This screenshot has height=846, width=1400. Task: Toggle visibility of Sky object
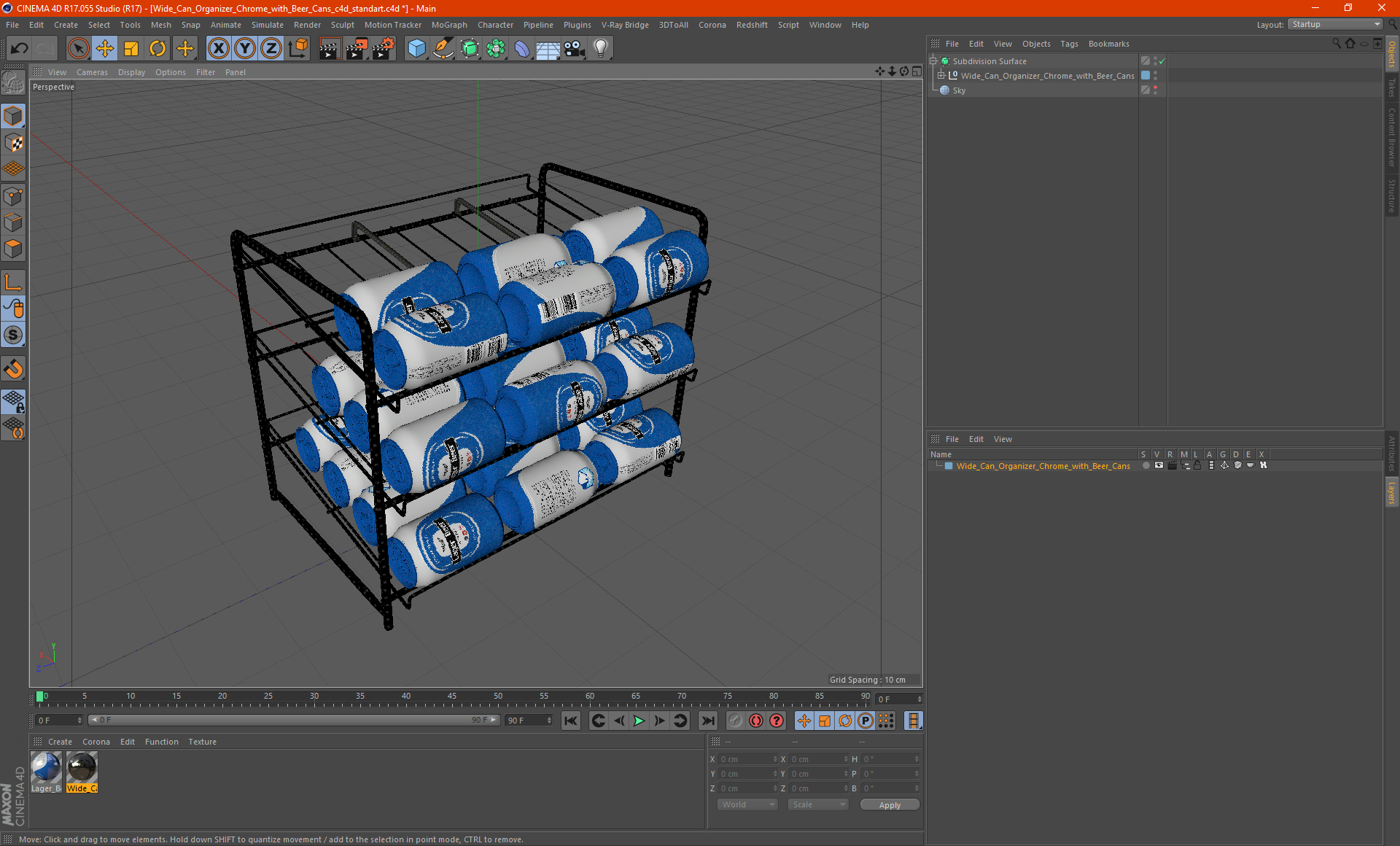point(1156,90)
